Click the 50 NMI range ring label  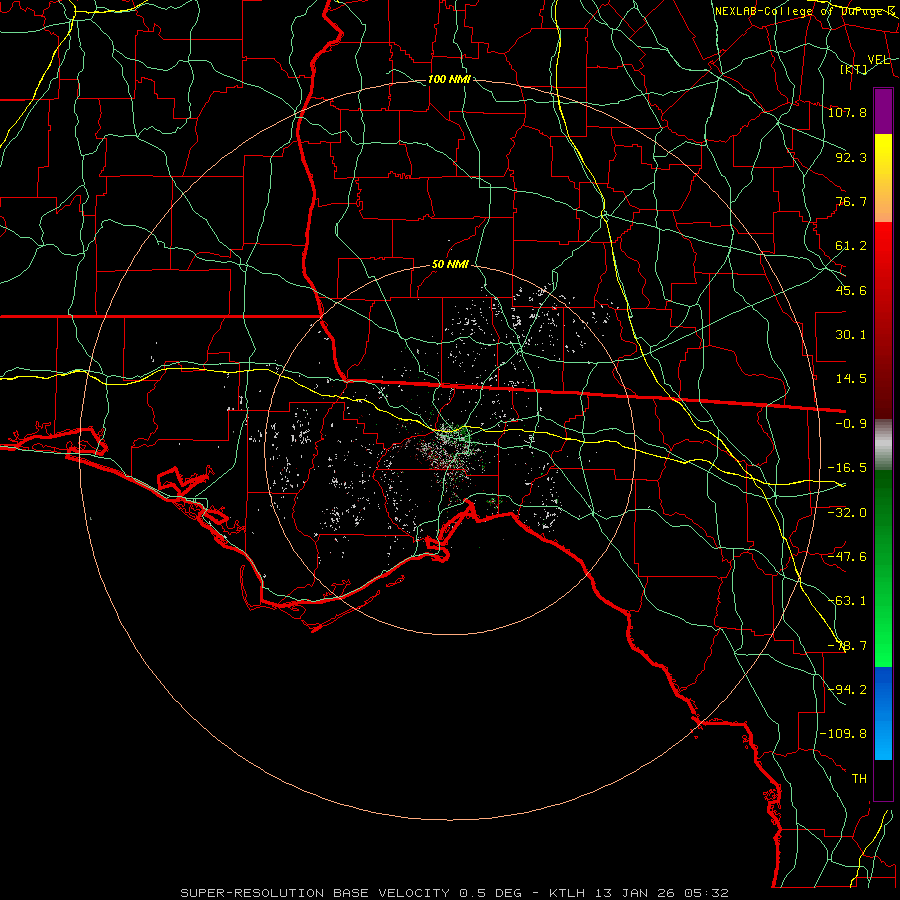[x=451, y=264]
